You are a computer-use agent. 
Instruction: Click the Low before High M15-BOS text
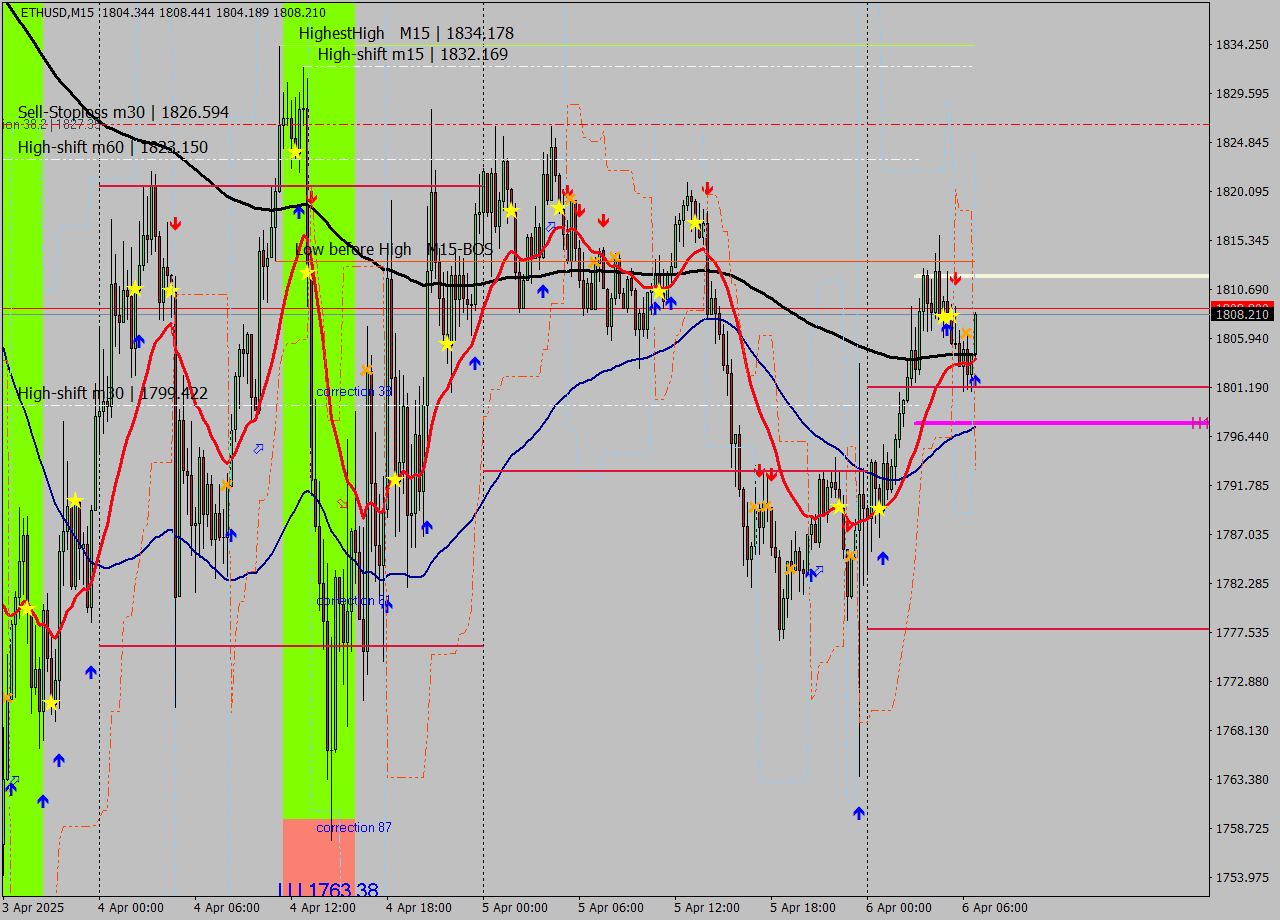click(392, 249)
